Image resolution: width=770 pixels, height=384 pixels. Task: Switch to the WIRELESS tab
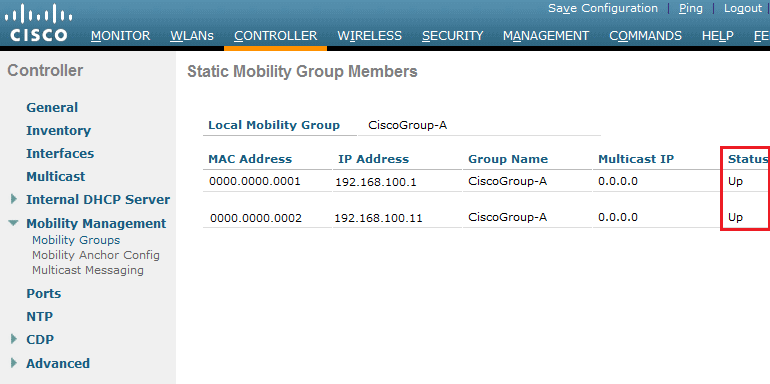[x=369, y=36]
